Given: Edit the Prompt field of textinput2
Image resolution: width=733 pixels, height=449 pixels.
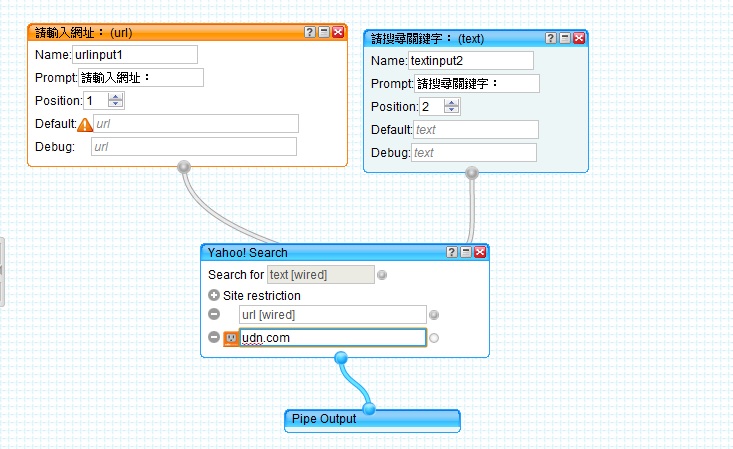Looking at the screenshot, I should (x=477, y=83).
